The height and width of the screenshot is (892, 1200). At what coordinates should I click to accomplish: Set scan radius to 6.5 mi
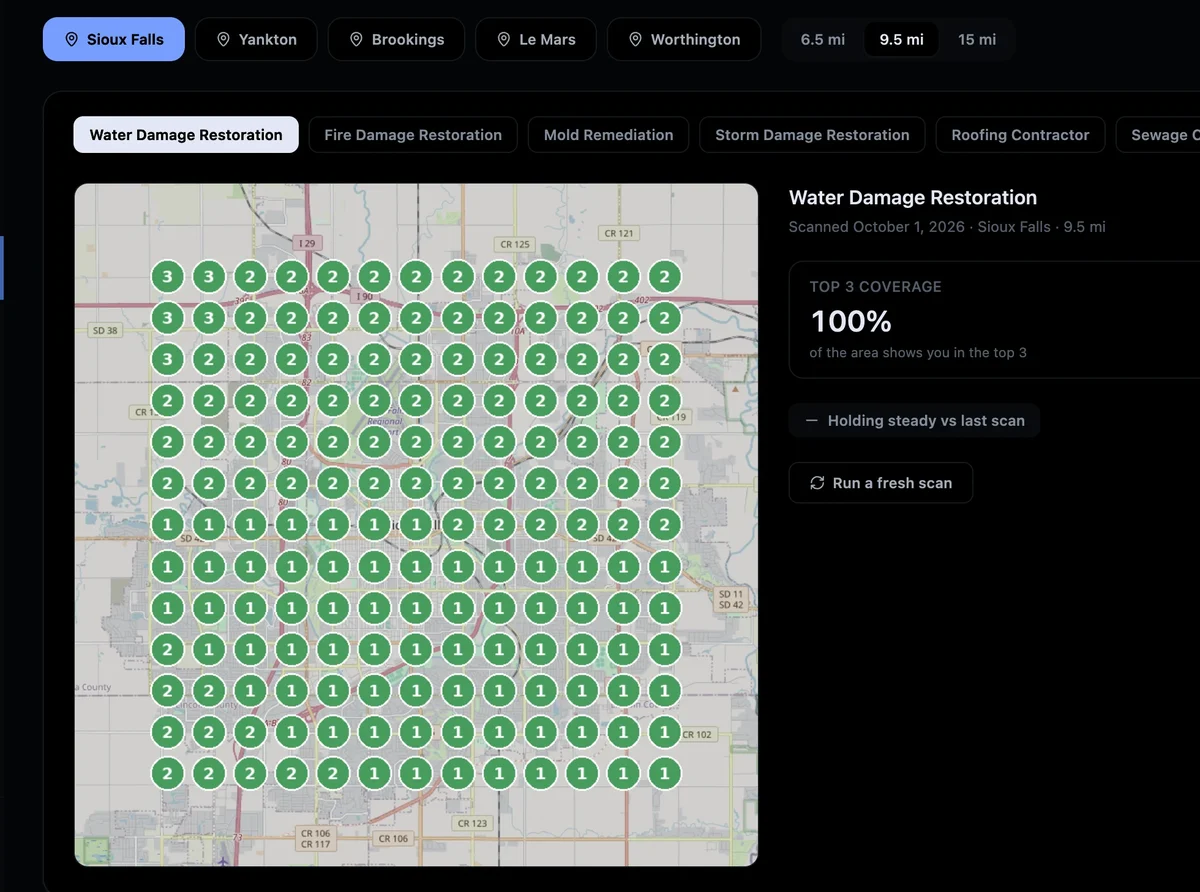pyautogui.click(x=823, y=39)
